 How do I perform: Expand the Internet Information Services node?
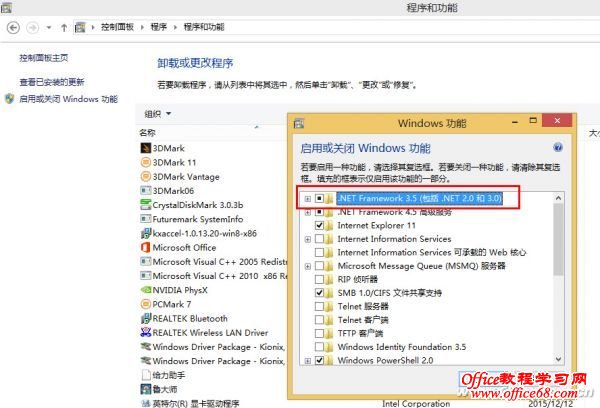pos(308,239)
